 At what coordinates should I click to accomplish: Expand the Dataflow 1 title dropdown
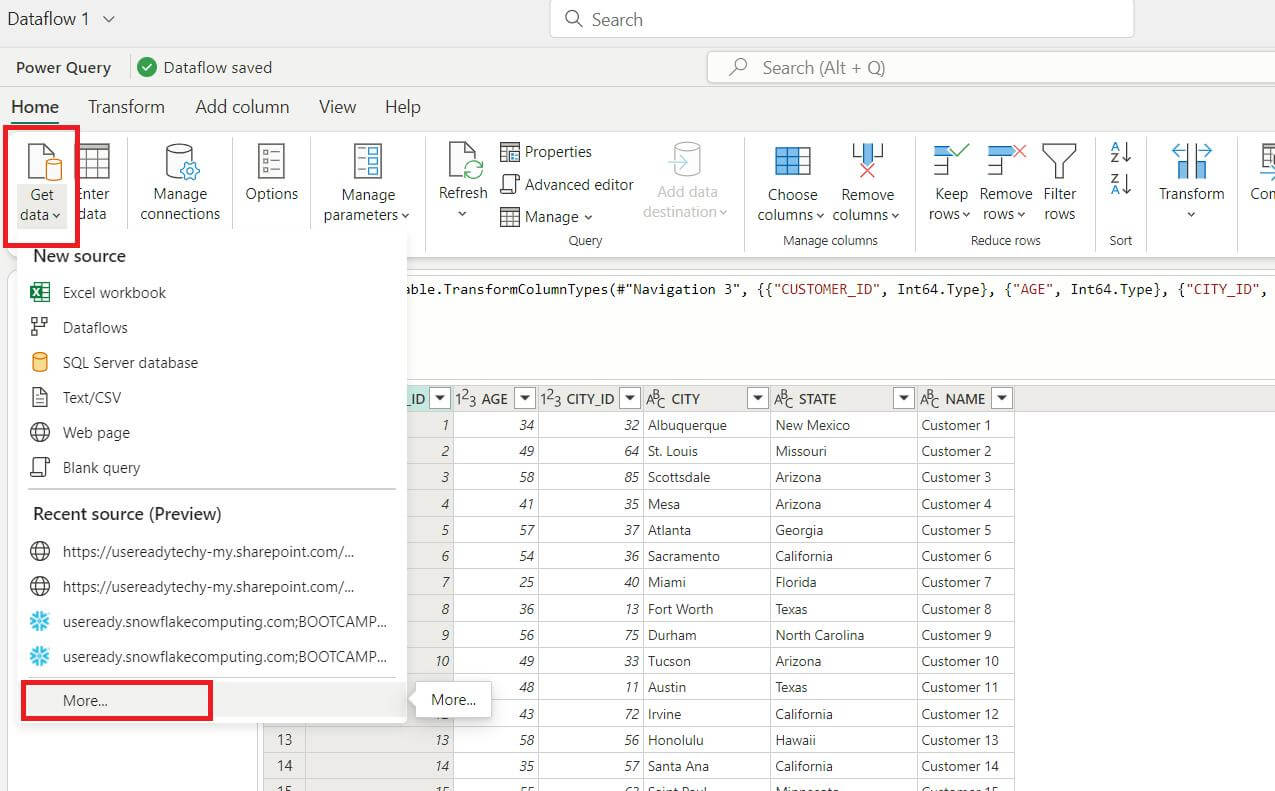(x=109, y=19)
